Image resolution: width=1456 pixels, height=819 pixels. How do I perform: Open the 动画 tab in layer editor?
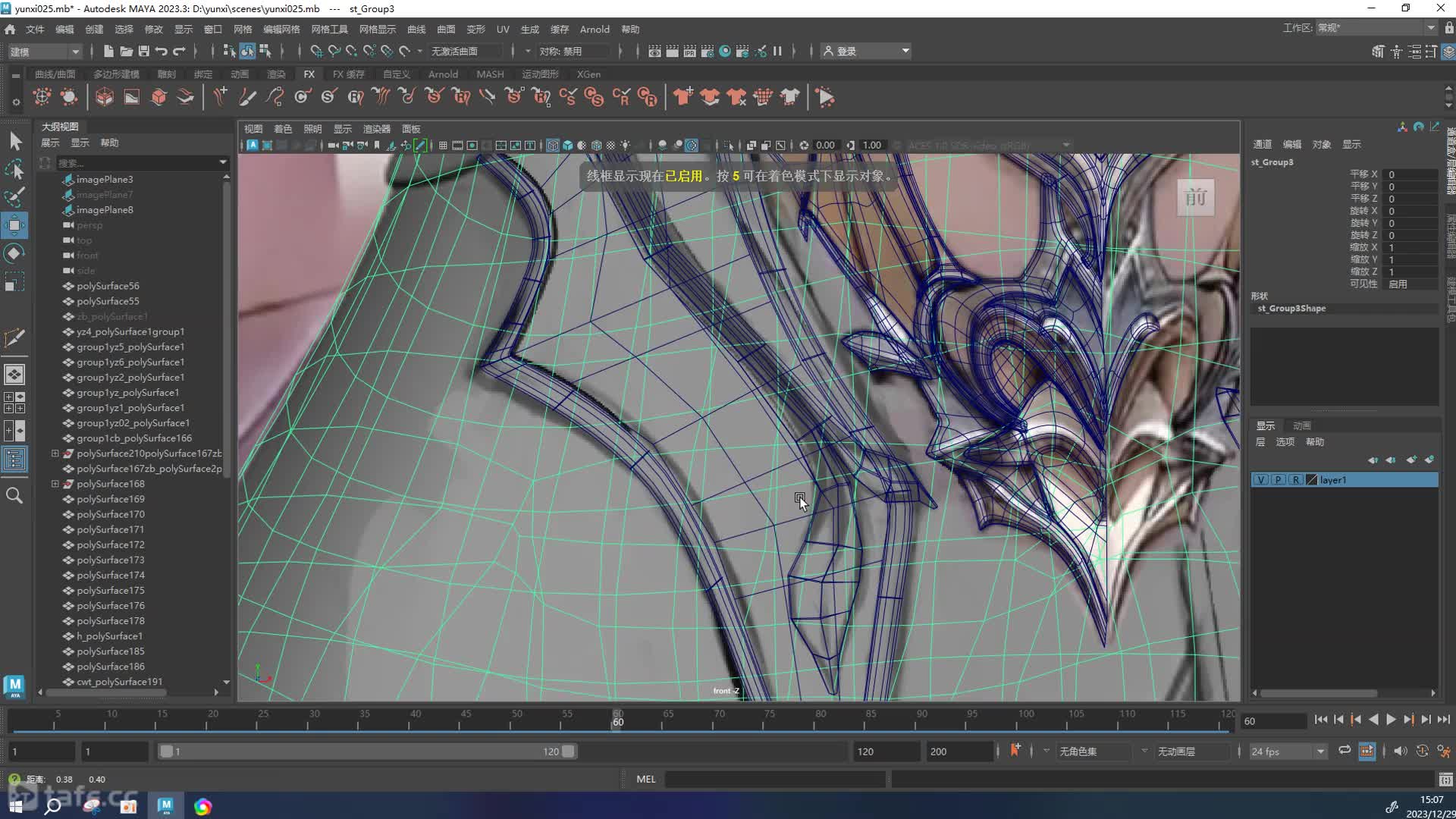click(1302, 425)
